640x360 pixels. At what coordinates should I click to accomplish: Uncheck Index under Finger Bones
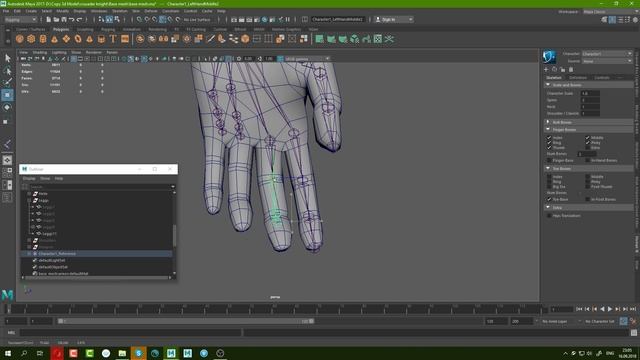pyautogui.click(x=549, y=138)
